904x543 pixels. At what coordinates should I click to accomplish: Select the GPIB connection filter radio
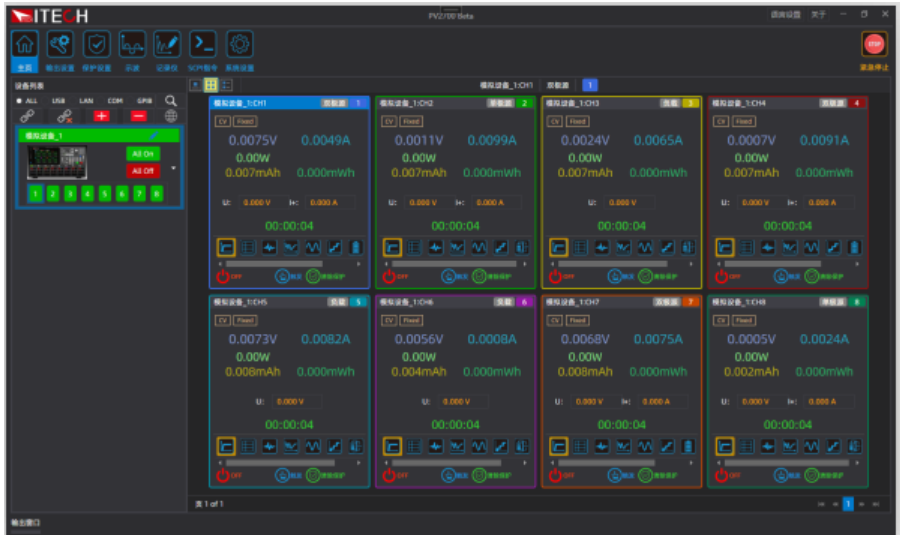click(144, 101)
